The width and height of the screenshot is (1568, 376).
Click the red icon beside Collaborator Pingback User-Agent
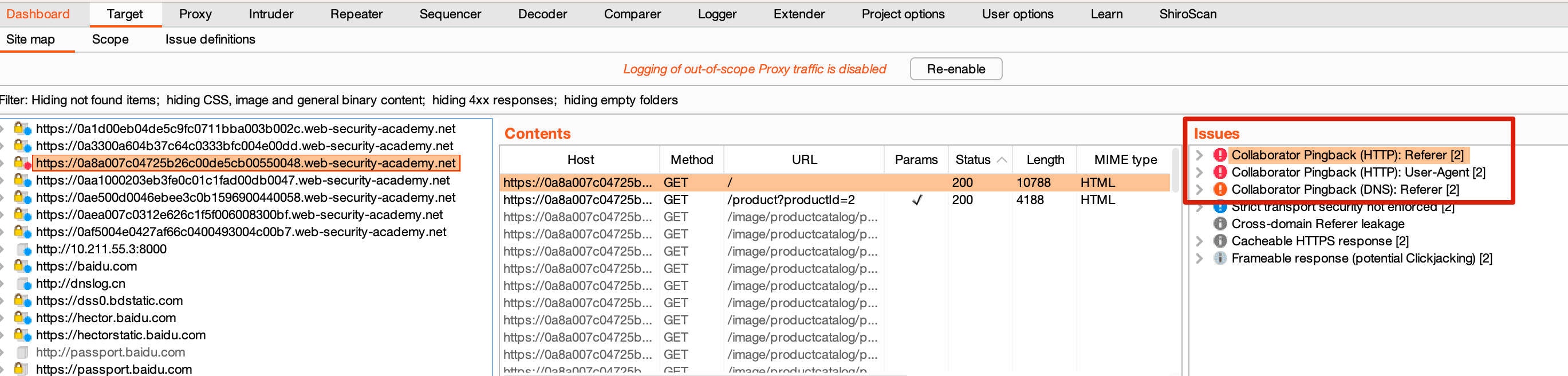(1220, 173)
